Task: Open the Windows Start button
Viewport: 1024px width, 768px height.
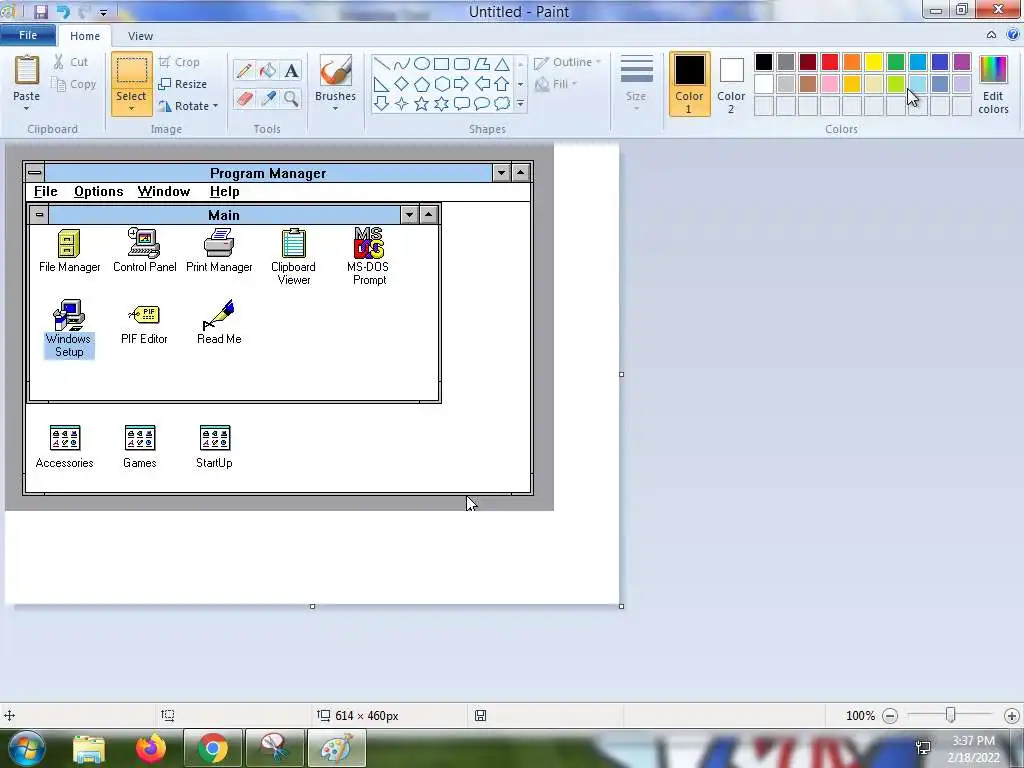Action: 26,748
